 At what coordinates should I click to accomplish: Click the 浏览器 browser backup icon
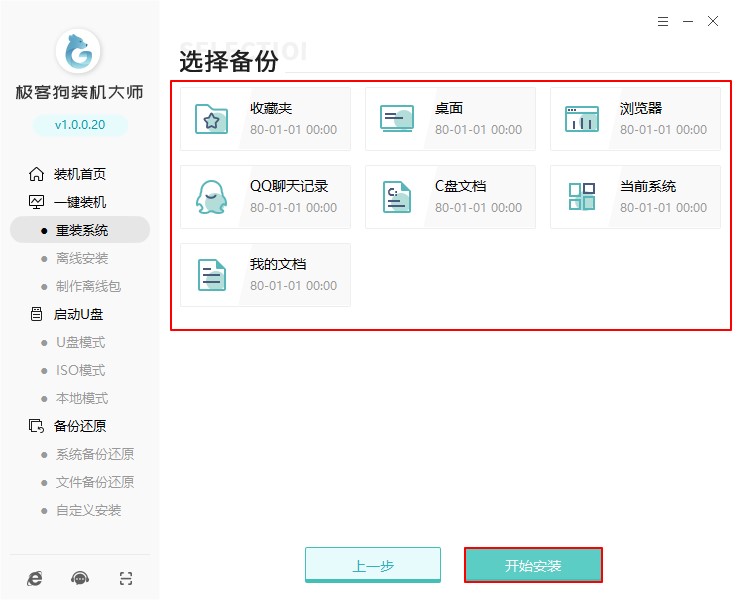click(x=581, y=119)
